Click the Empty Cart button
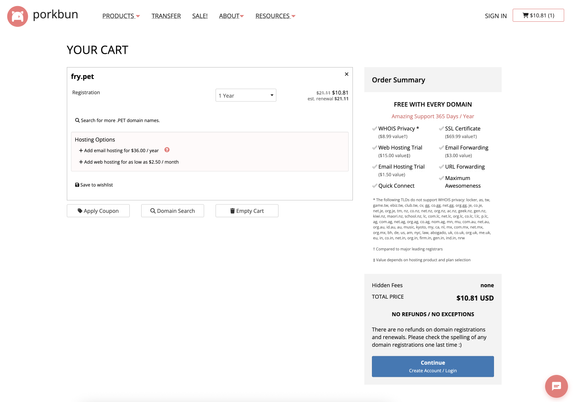 [x=247, y=211]
